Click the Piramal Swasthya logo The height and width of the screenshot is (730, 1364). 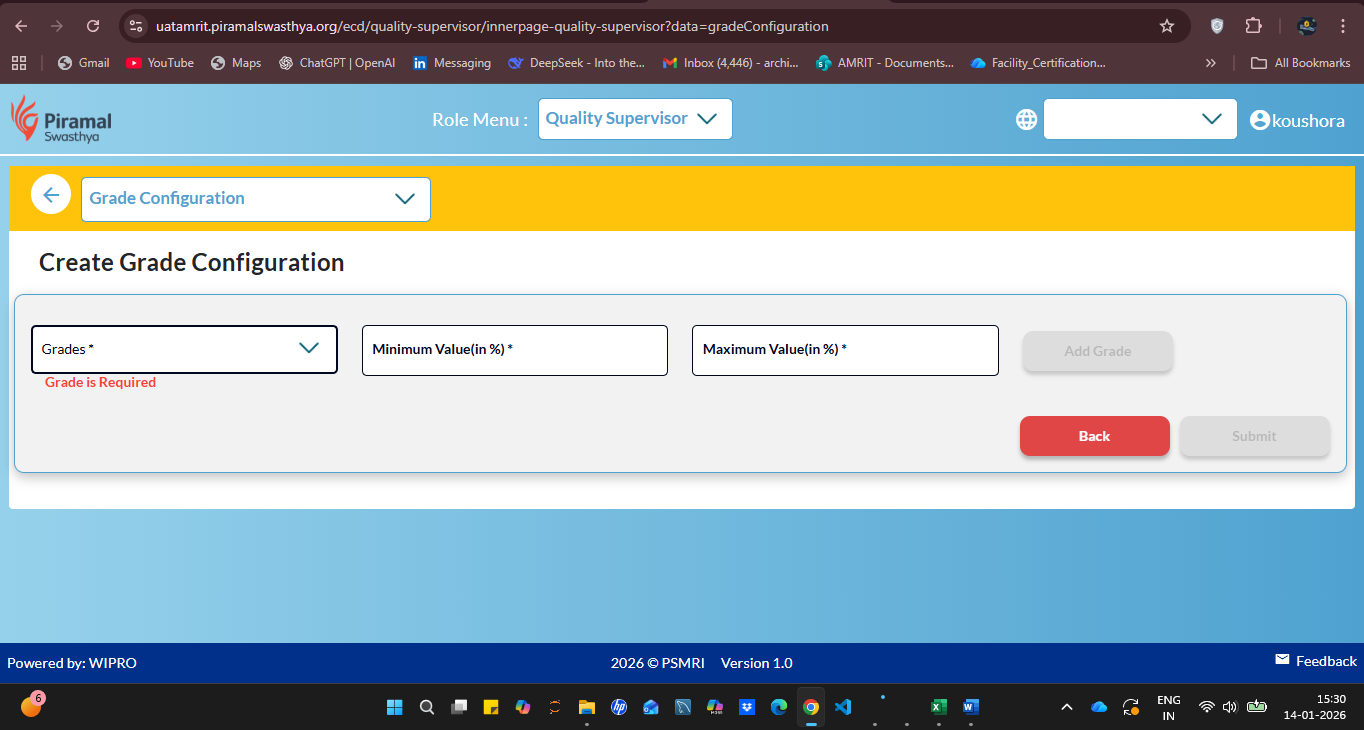tap(61, 119)
